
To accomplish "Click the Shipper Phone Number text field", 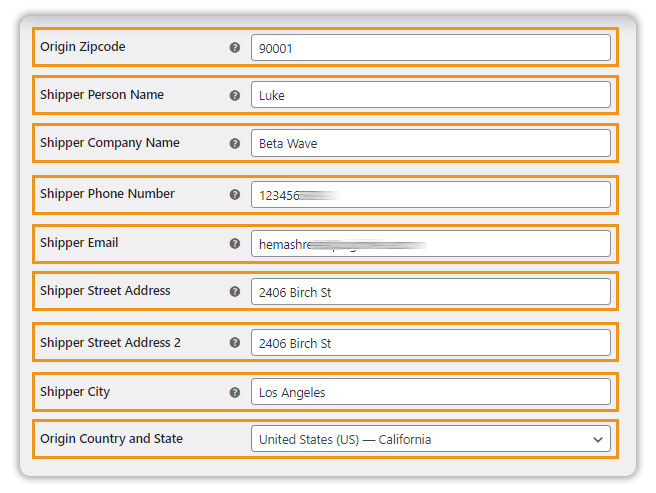I will click(430, 195).
